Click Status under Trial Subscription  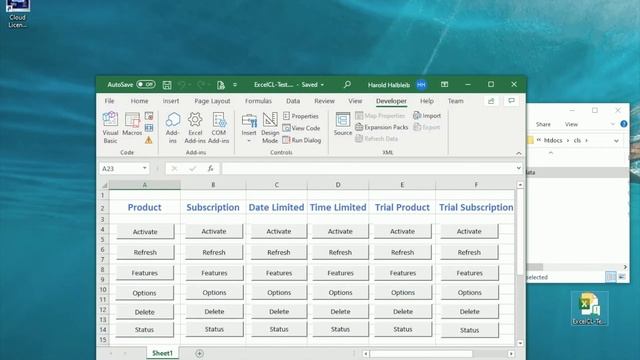[469, 330]
